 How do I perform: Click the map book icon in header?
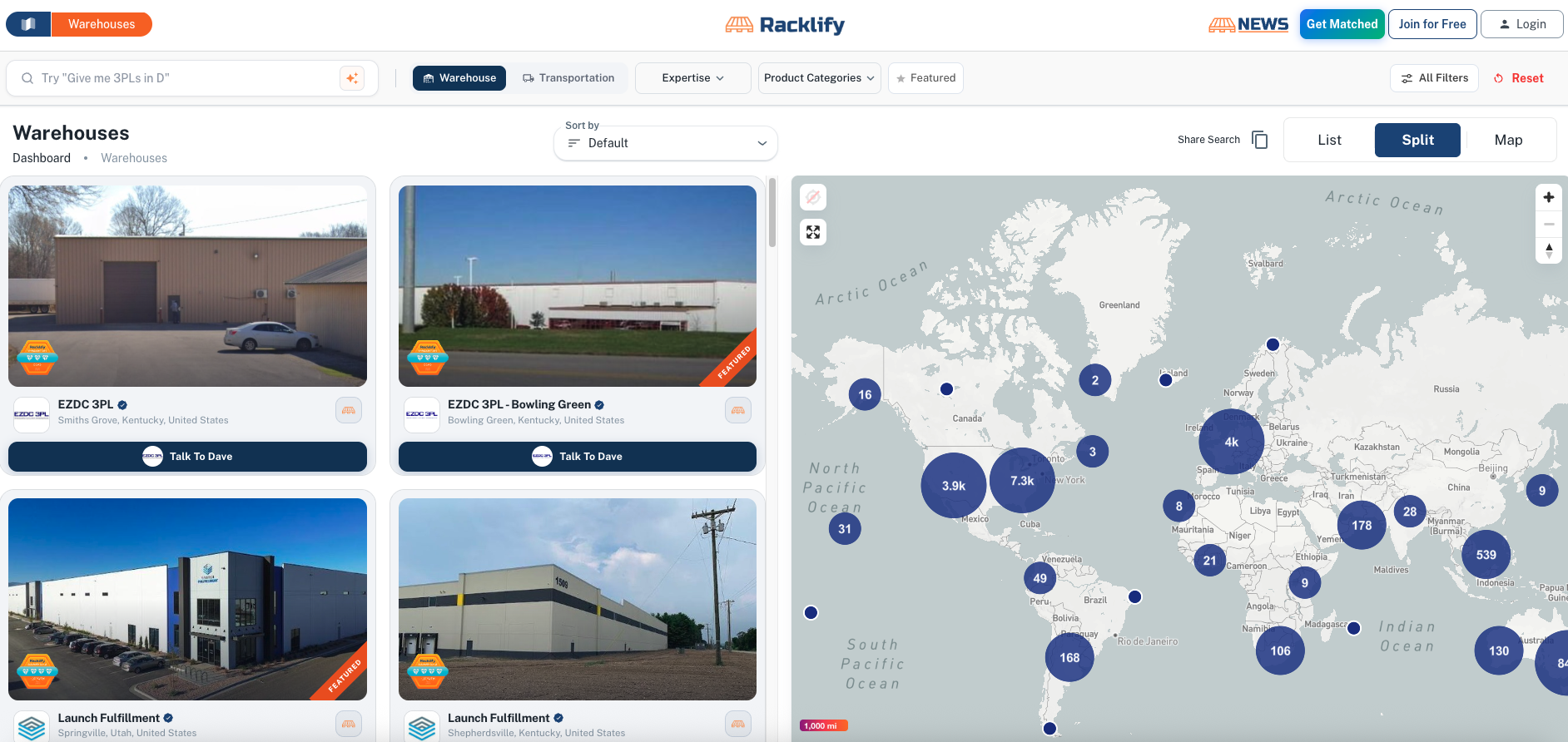[x=28, y=24]
